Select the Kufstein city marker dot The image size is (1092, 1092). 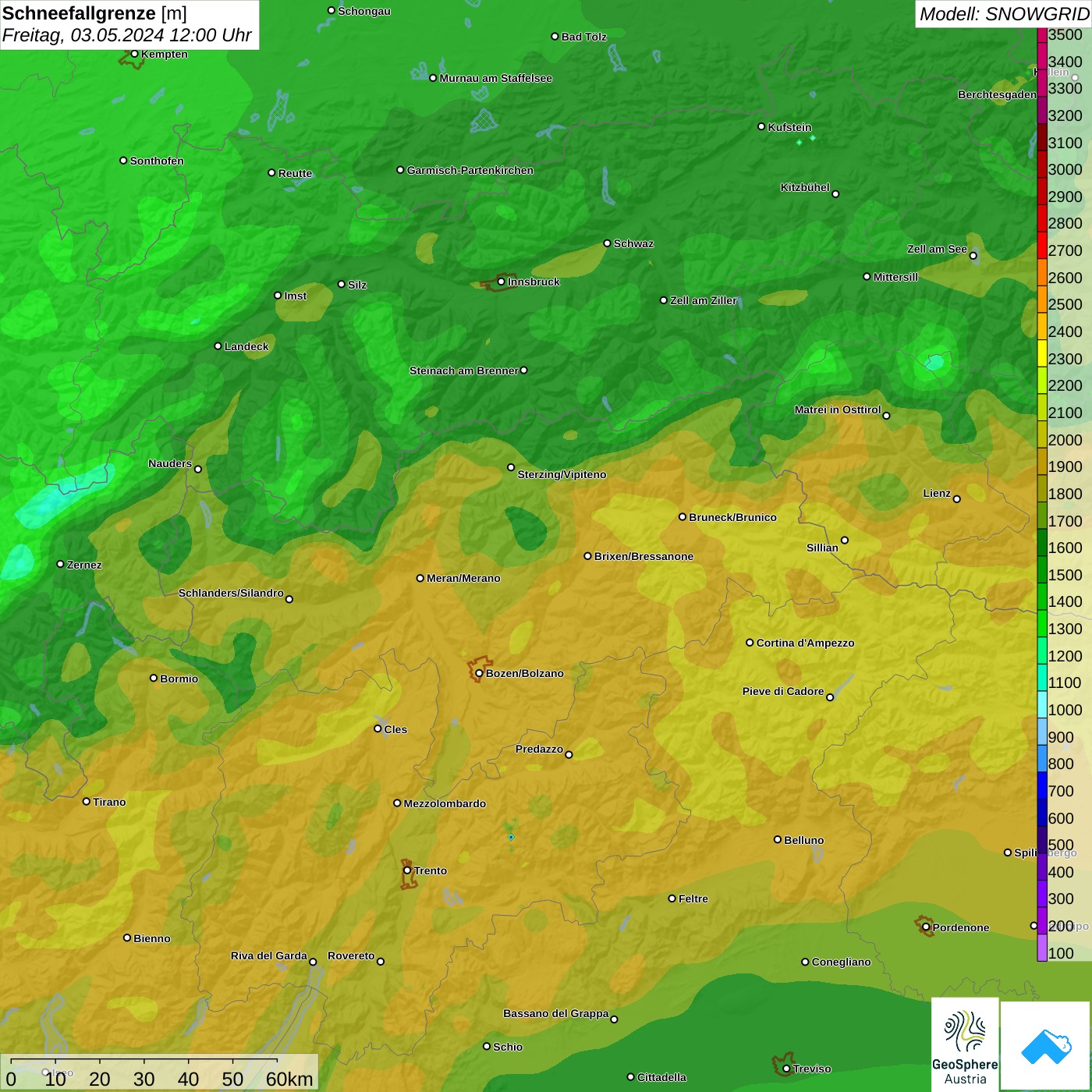coord(761,126)
